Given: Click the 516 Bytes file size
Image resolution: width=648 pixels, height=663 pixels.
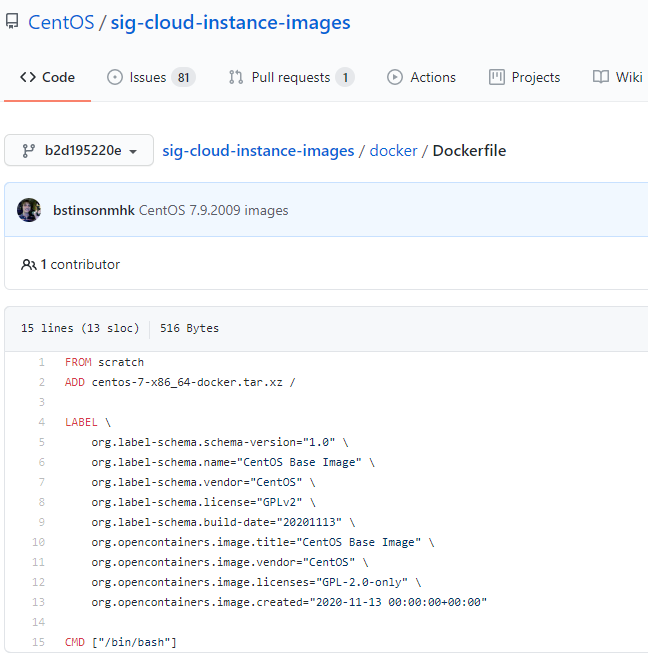Looking at the screenshot, I should [x=189, y=328].
